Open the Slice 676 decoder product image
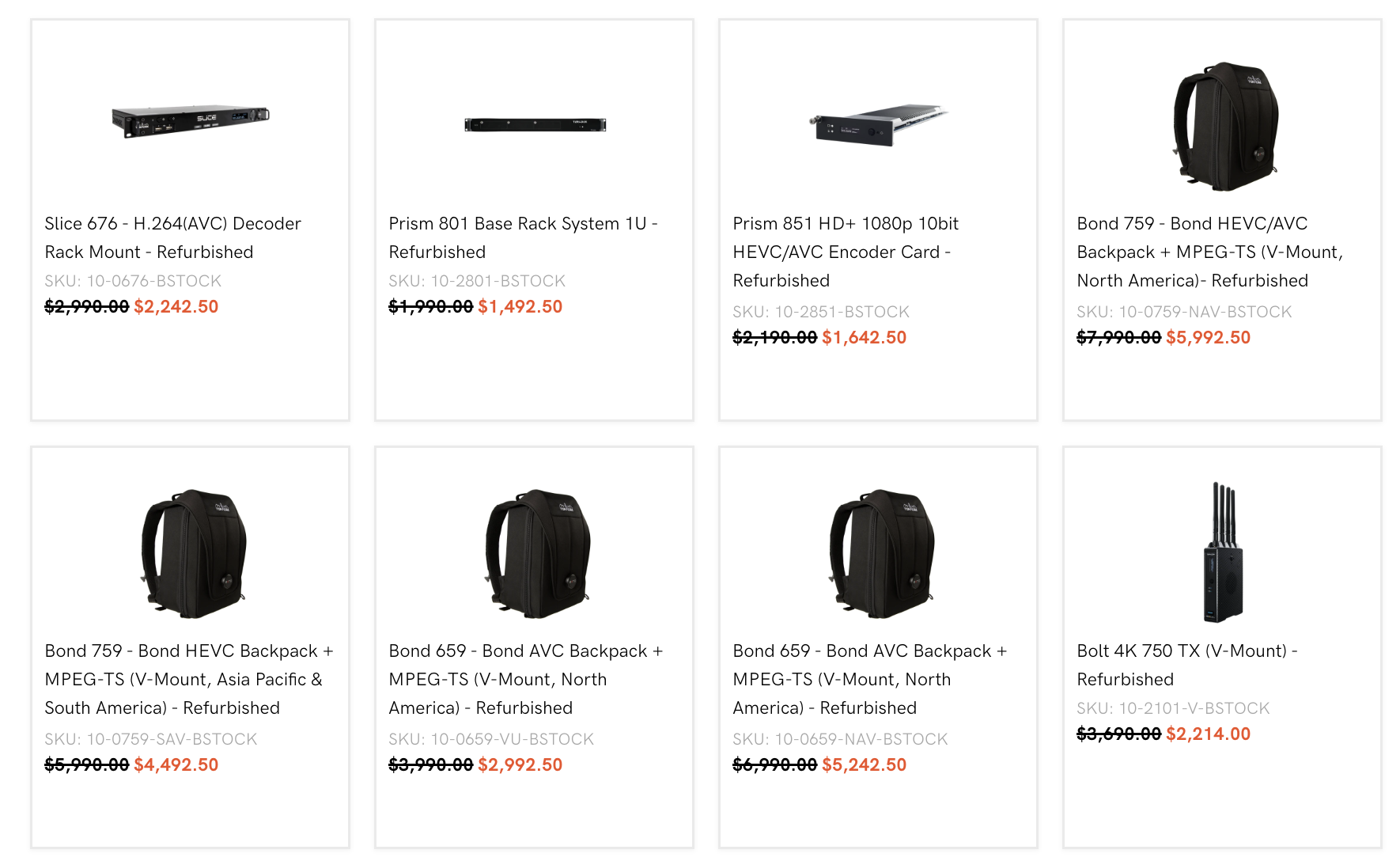This screenshot has width=1400, height=861. (191, 120)
